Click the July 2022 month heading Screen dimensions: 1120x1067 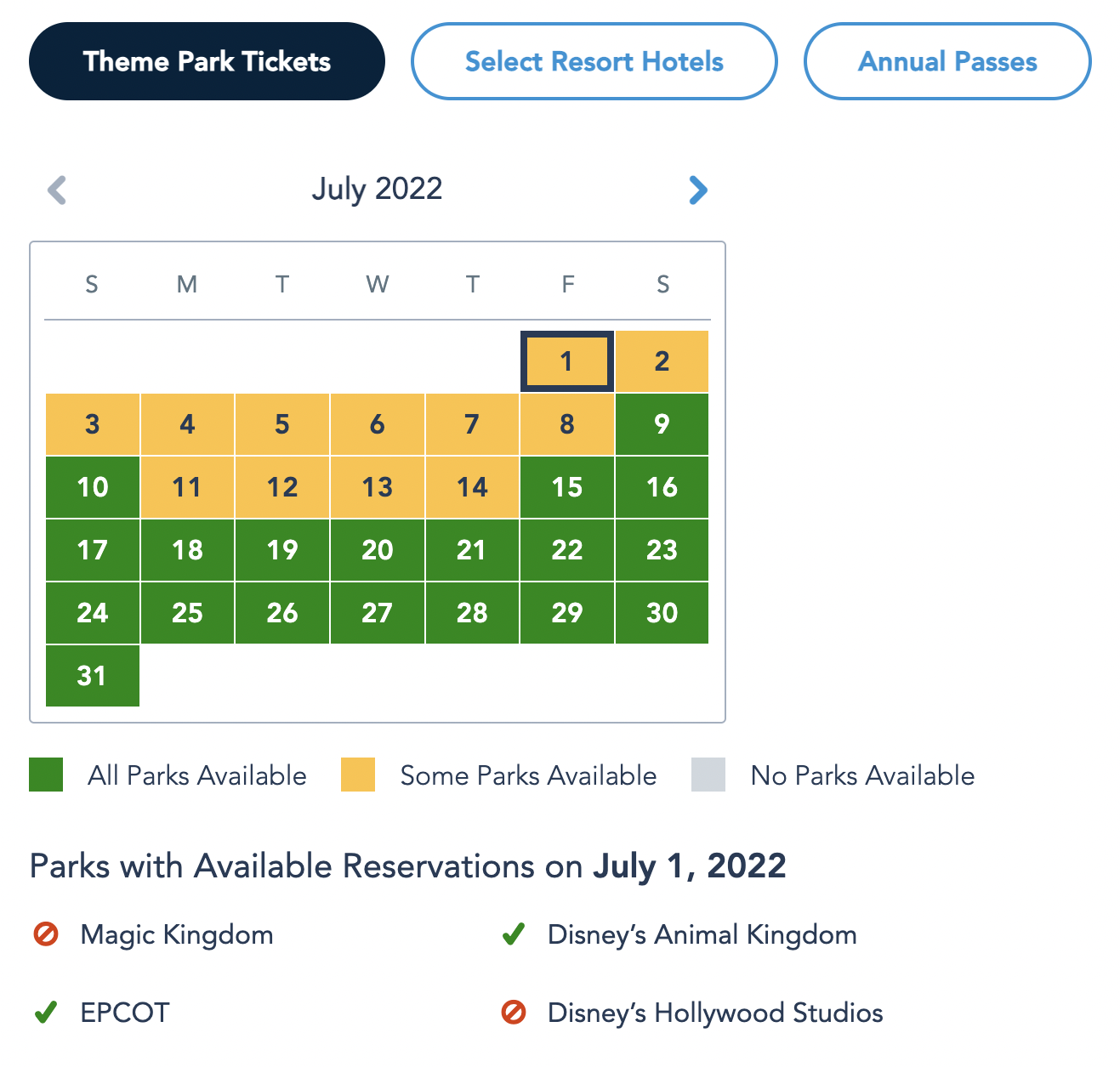pyautogui.click(x=377, y=189)
